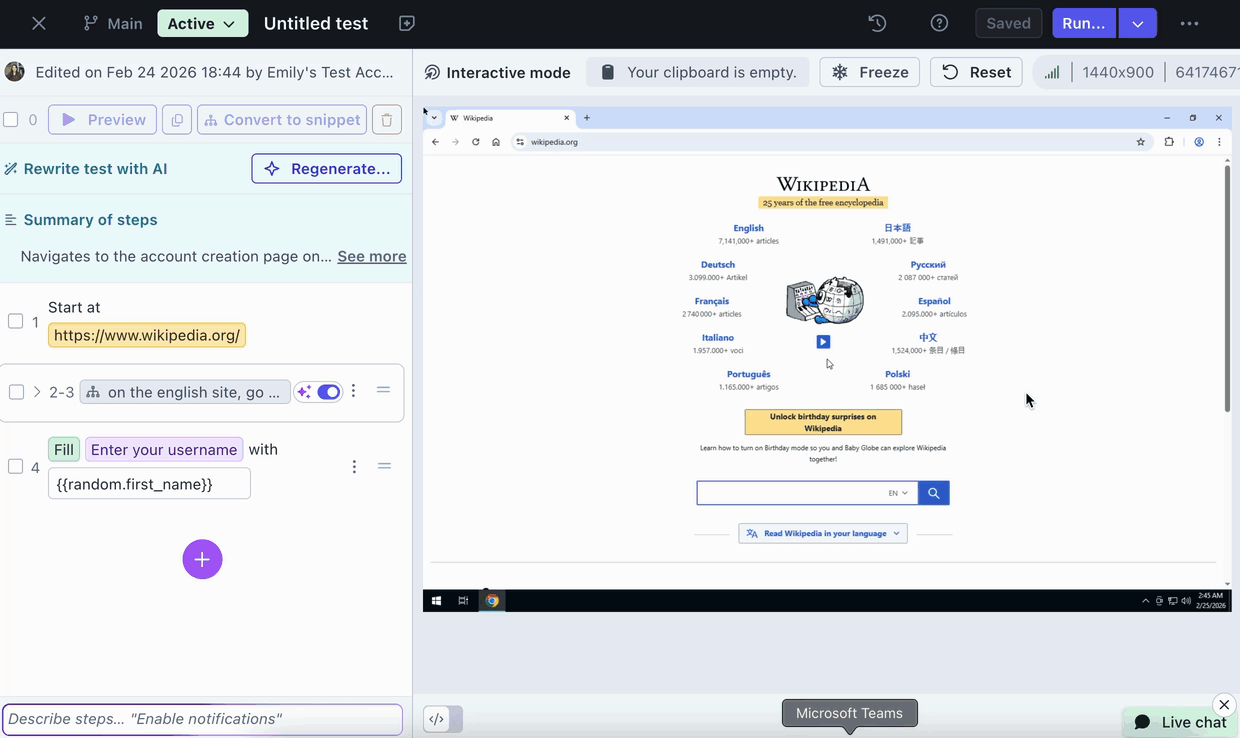Tick the checkbox for steps 2-3
The image size is (1240, 738).
click(16, 392)
